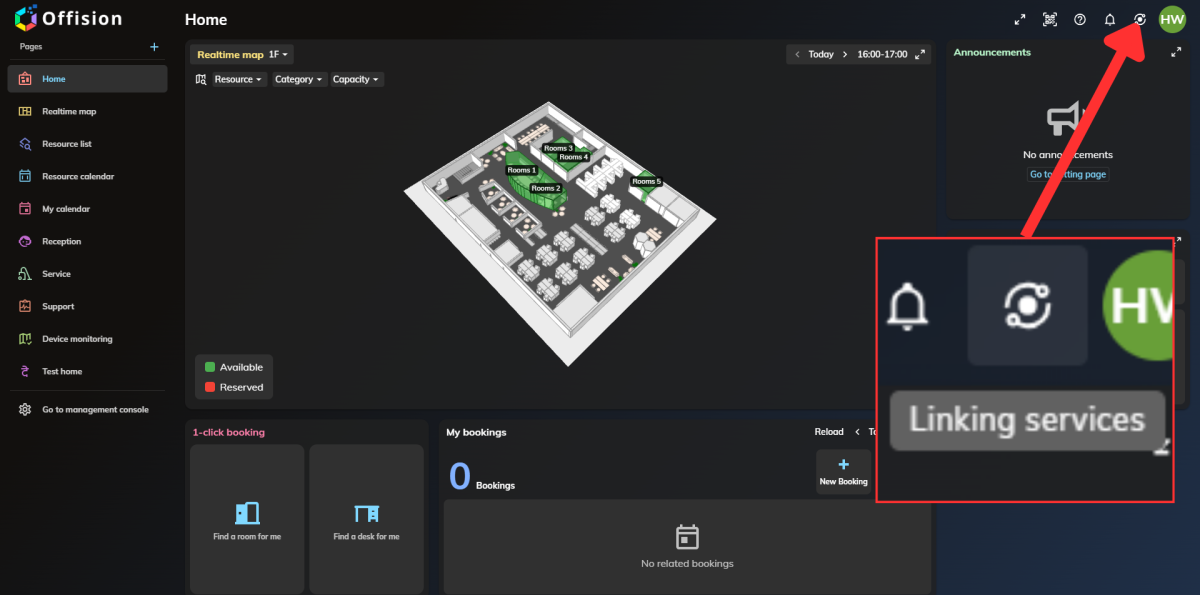Viewport: 1200px width, 595px height.
Task: Open Linking services
Action: [x=1139, y=18]
